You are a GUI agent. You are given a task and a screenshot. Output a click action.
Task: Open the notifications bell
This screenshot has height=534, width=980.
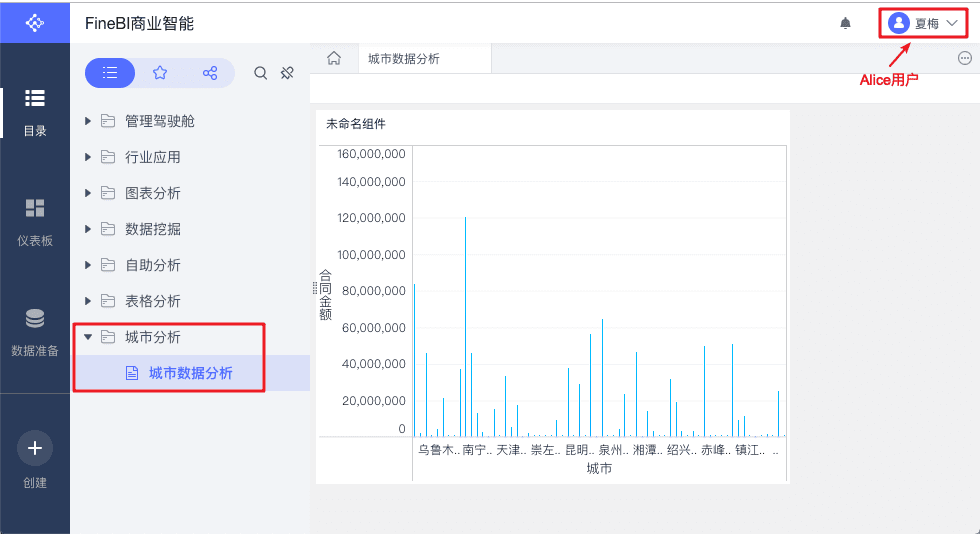pos(845,23)
